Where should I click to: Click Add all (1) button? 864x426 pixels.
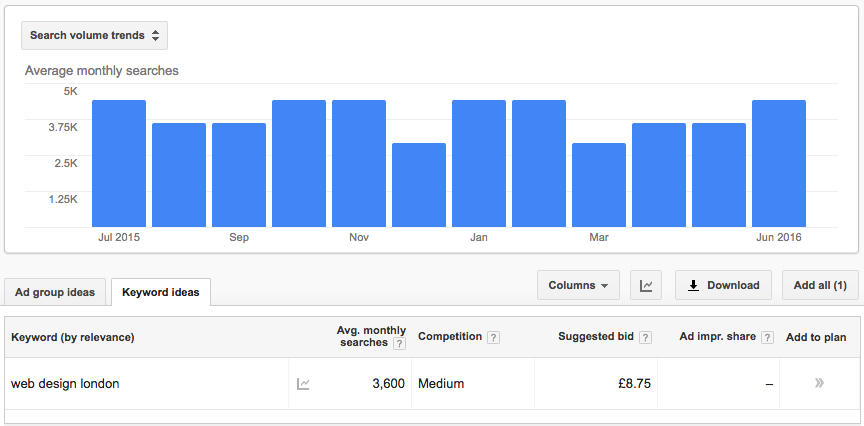[x=819, y=285]
